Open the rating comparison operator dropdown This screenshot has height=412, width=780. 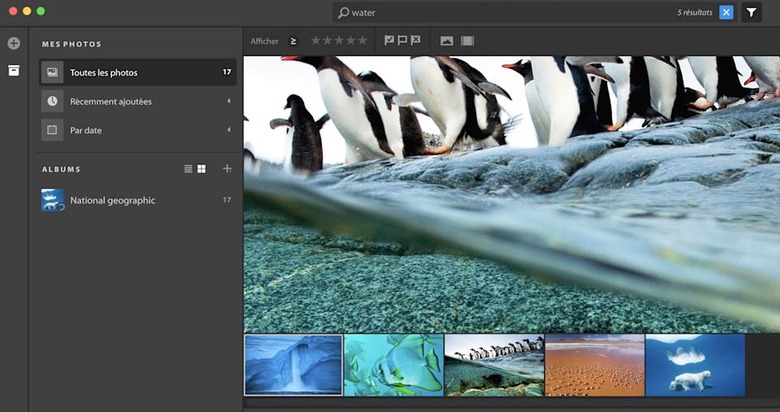click(x=293, y=41)
